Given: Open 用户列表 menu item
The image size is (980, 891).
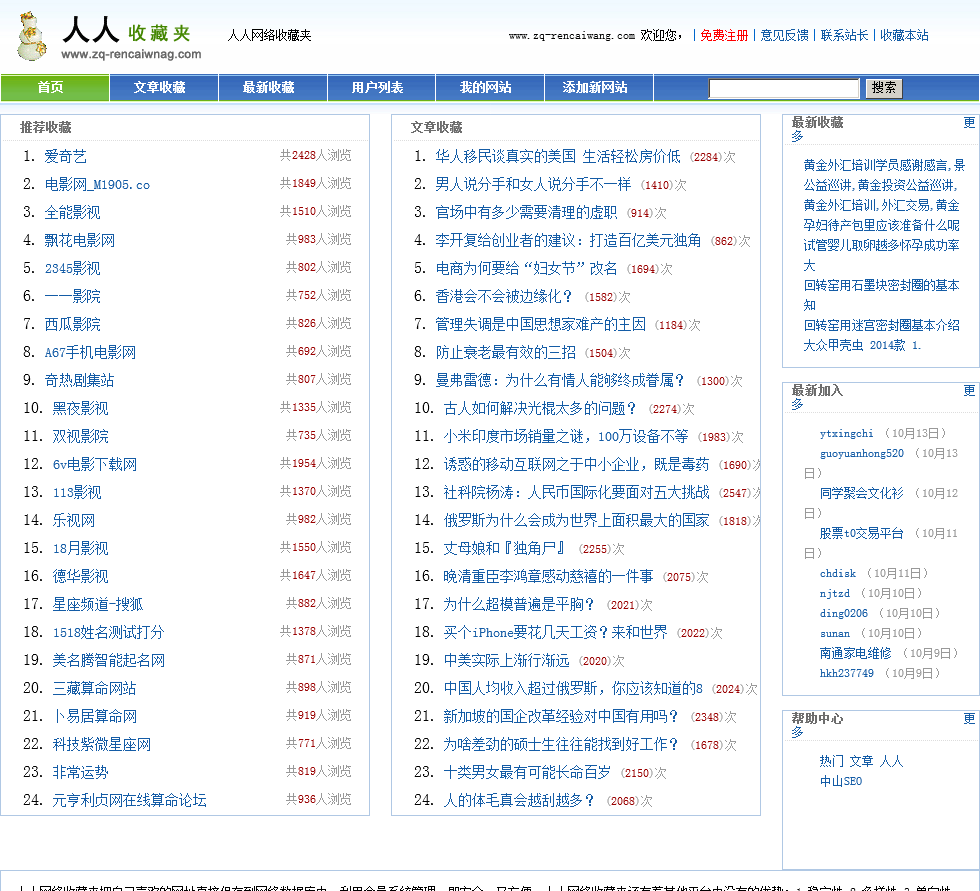Looking at the screenshot, I should tap(381, 87).
